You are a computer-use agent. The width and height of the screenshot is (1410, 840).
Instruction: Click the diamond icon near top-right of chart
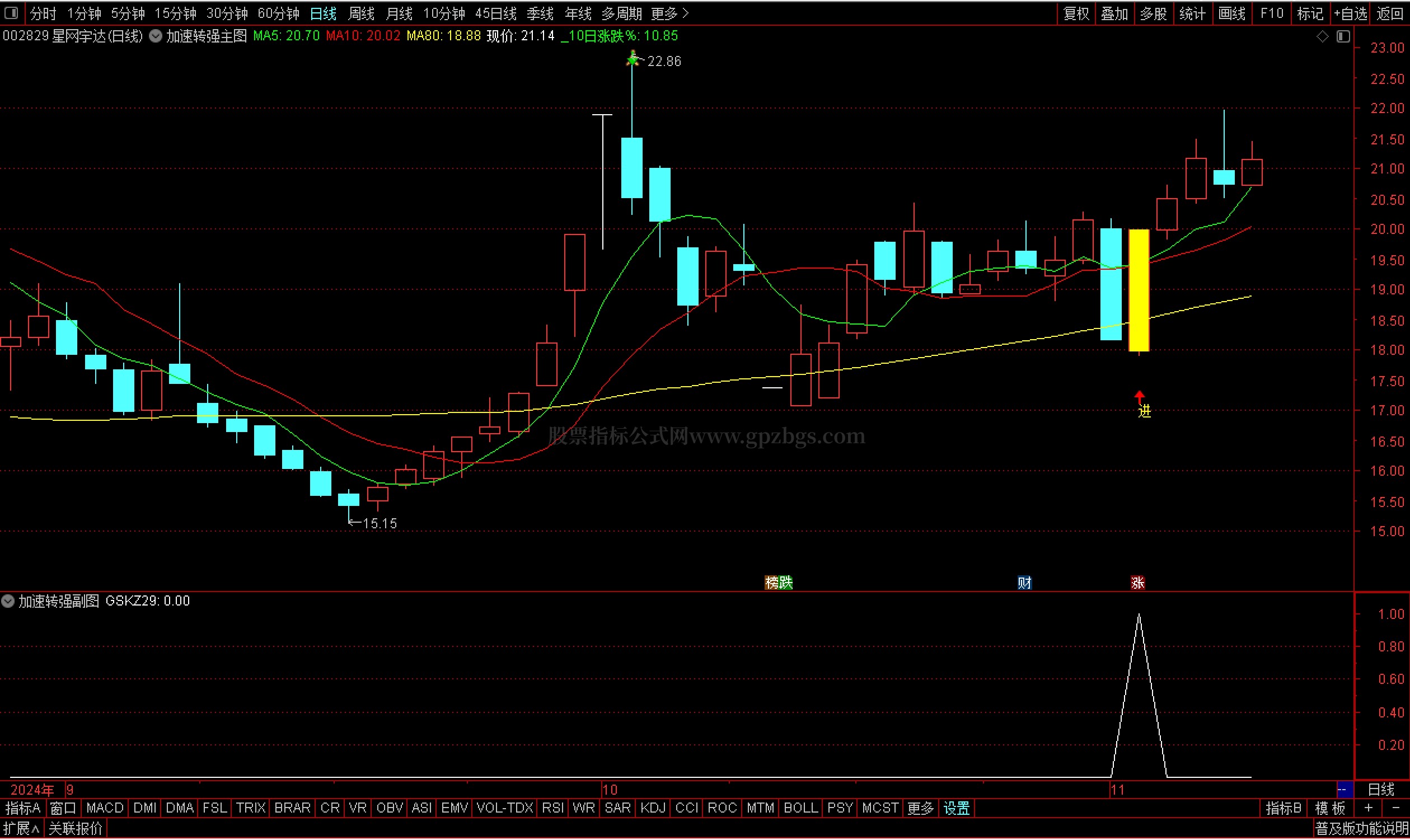coord(1322,36)
